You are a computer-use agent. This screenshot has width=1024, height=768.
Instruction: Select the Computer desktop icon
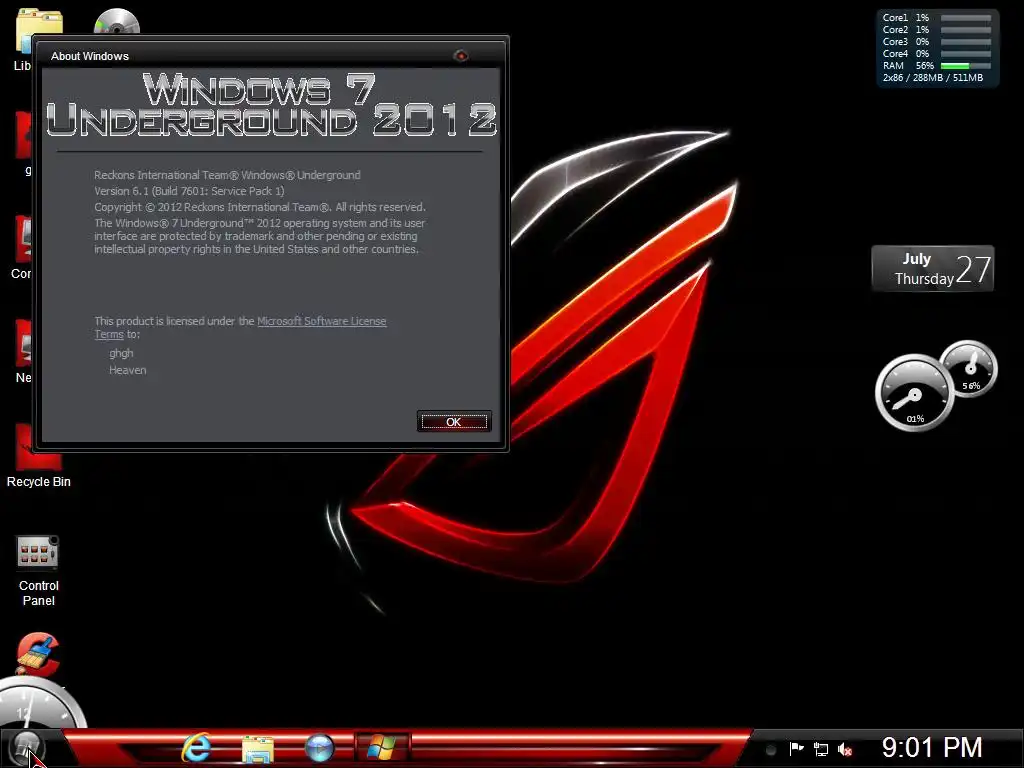tap(22, 248)
